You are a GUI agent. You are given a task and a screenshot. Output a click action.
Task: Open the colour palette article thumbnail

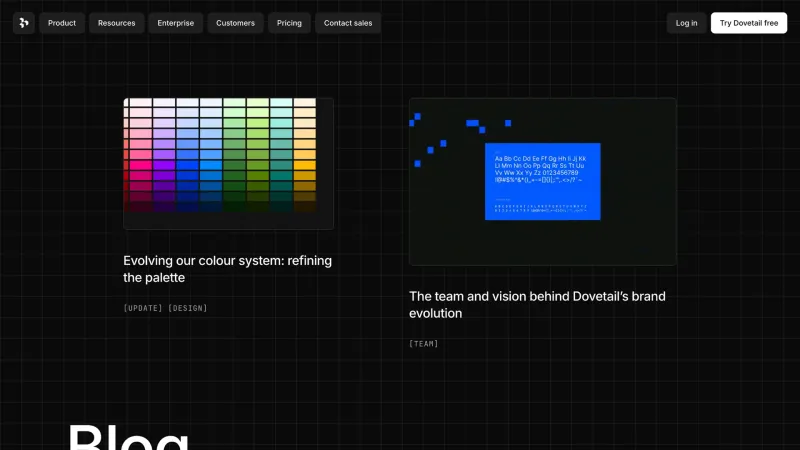click(x=229, y=164)
